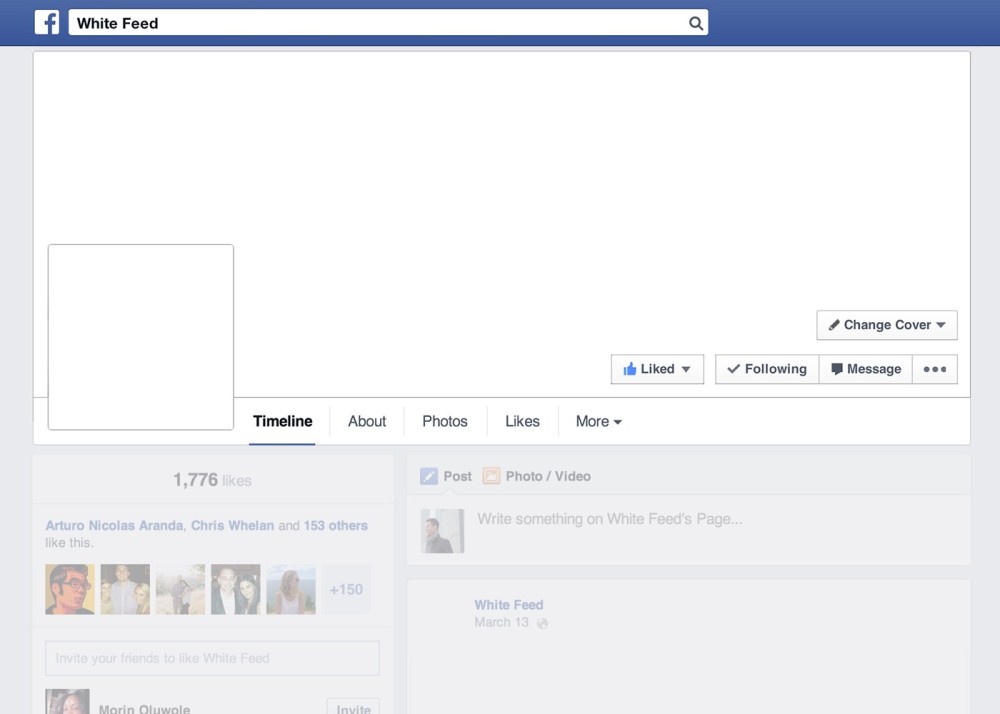Select the Photo / Video composer option
Screen dimensions: 1000x714
pyautogui.click(x=536, y=476)
